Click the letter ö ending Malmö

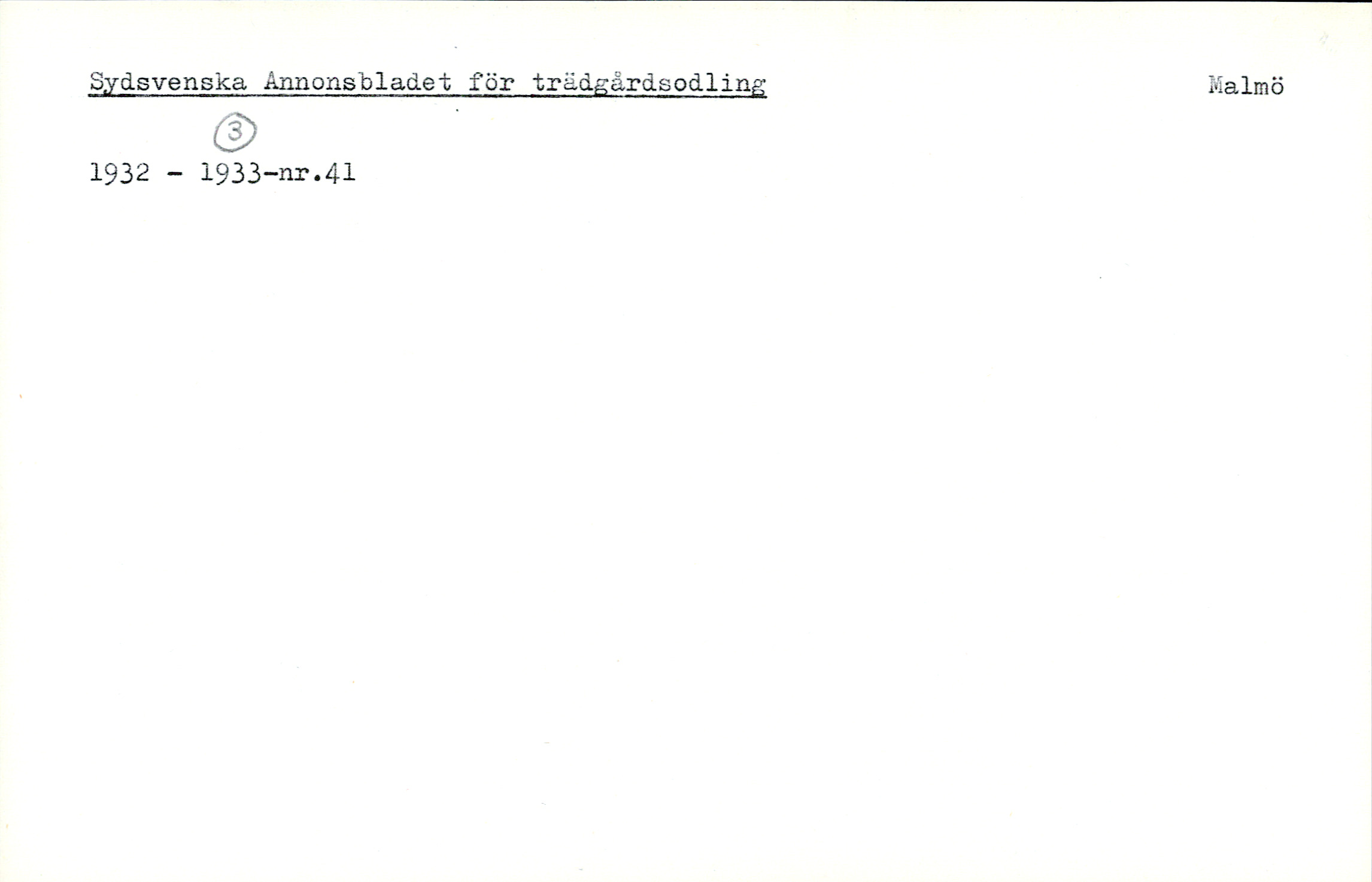tap(1276, 86)
